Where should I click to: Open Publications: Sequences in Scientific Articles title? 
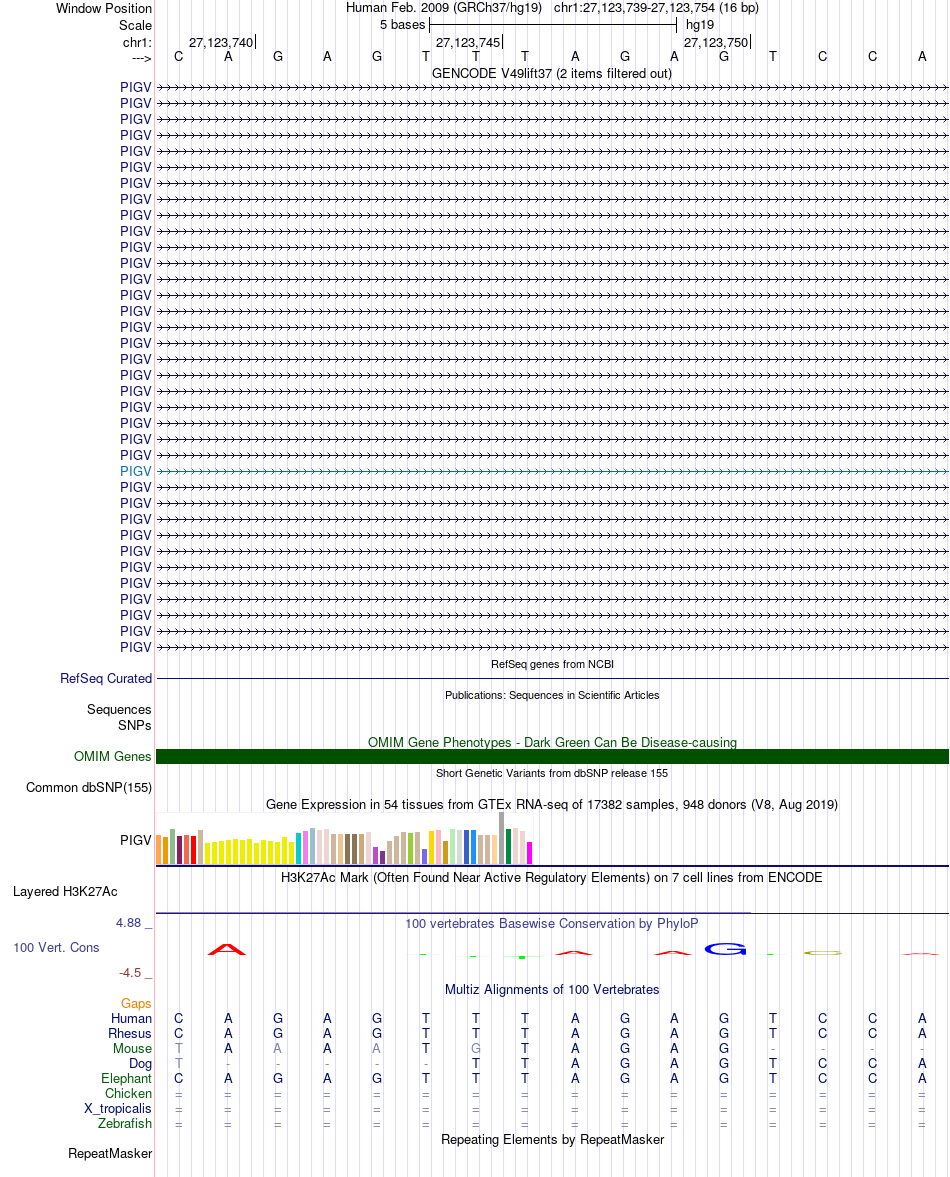click(552, 695)
